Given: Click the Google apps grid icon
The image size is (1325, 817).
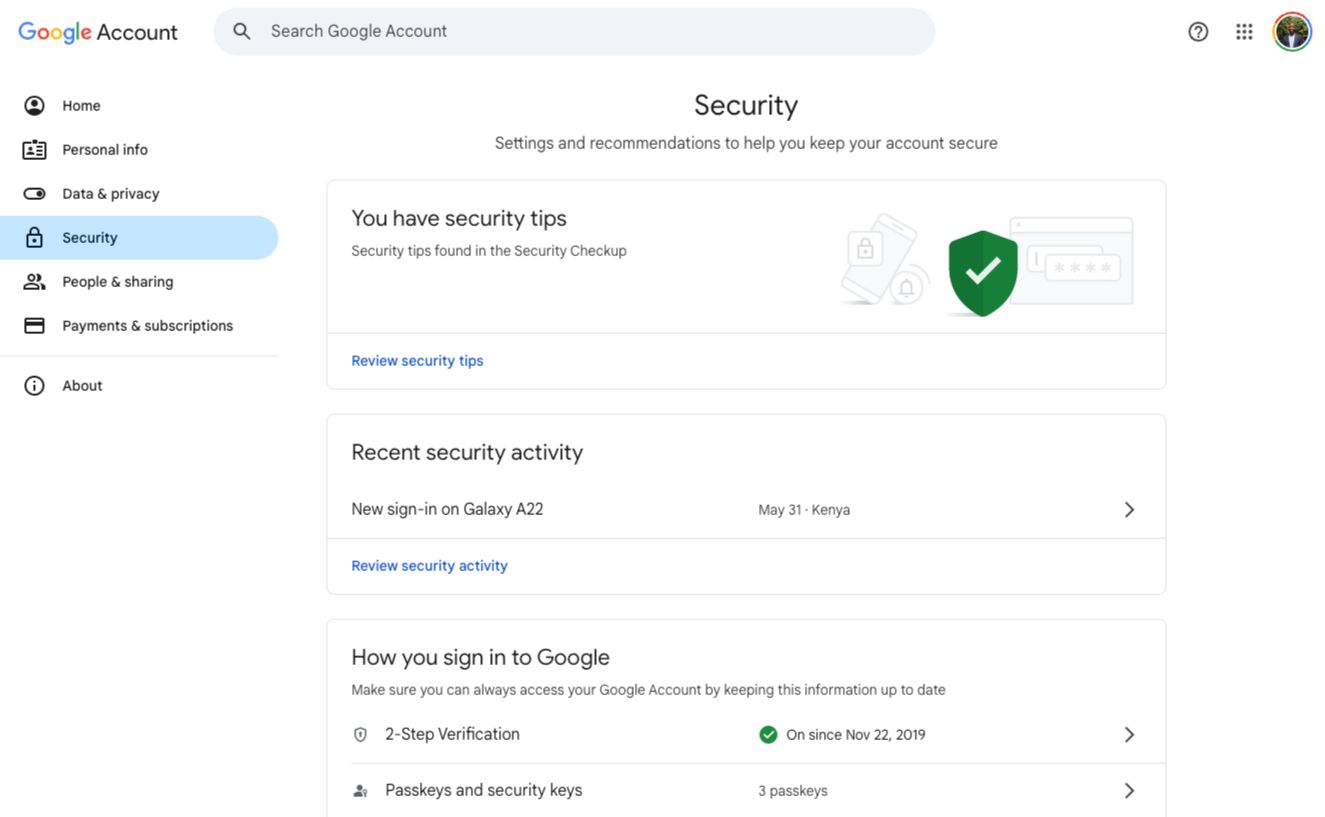Looking at the screenshot, I should 1243,31.
